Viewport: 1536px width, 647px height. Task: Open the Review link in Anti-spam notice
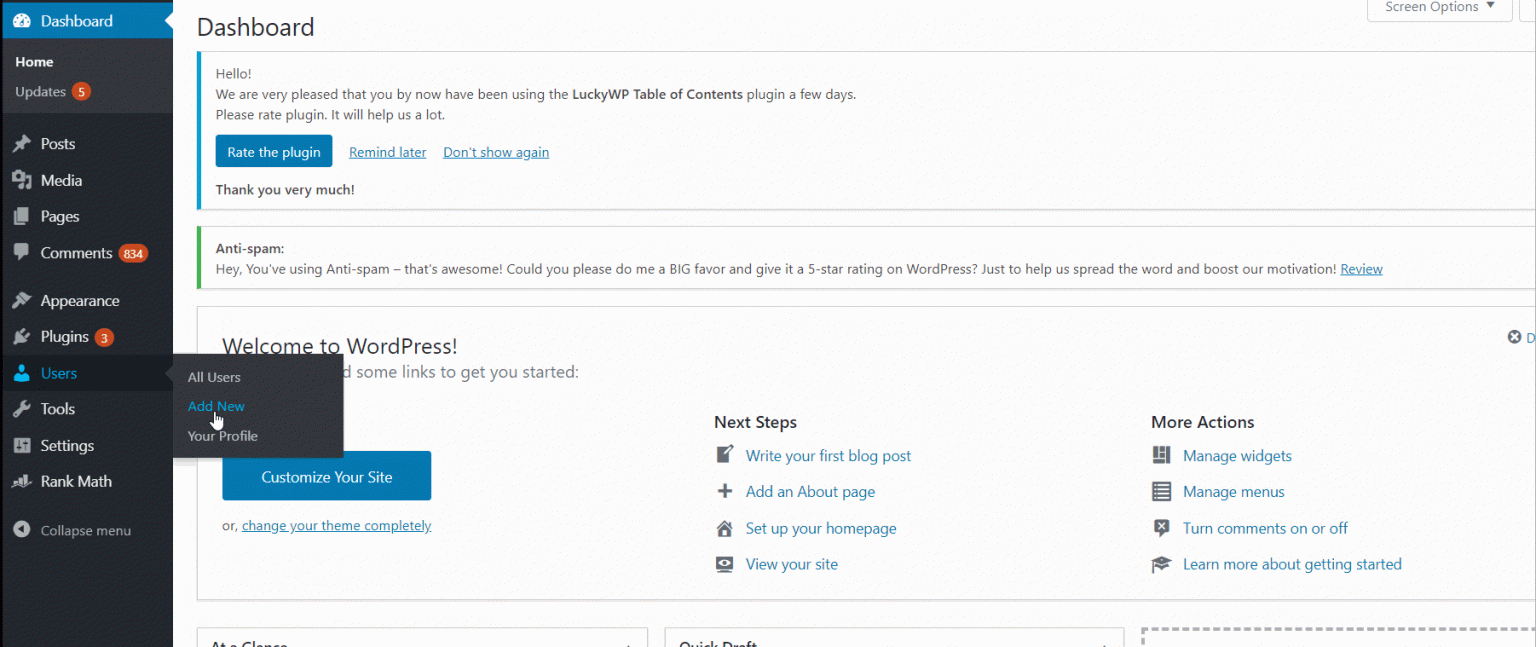point(1360,268)
